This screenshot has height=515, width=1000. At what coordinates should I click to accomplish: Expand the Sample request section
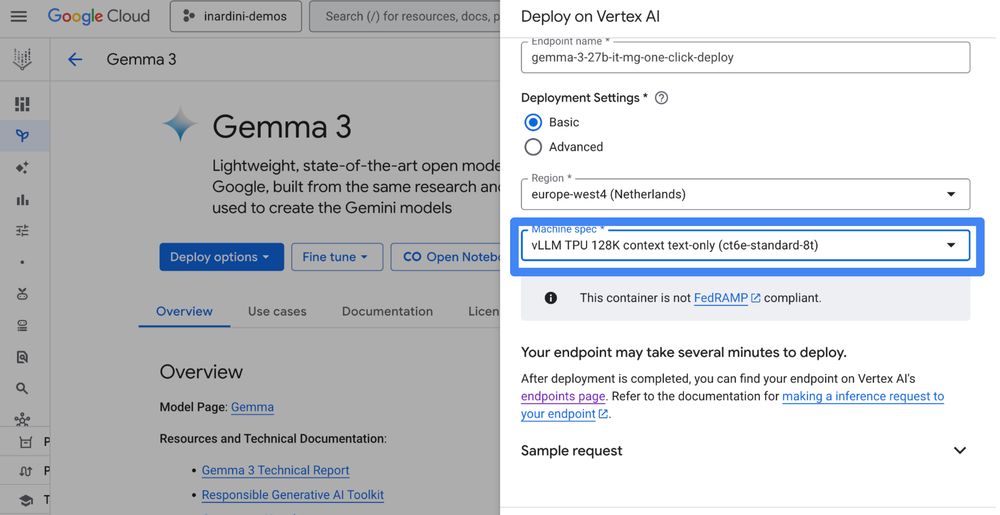pos(959,451)
